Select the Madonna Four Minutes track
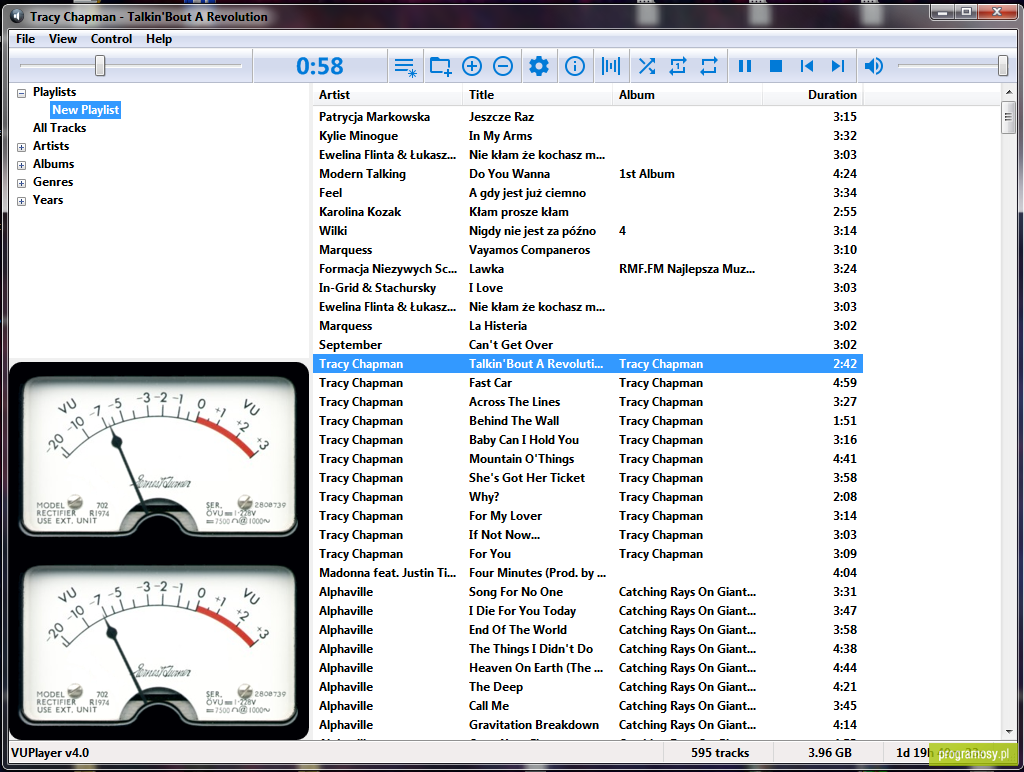This screenshot has height=772, width=1024. [x=588, y=573]
